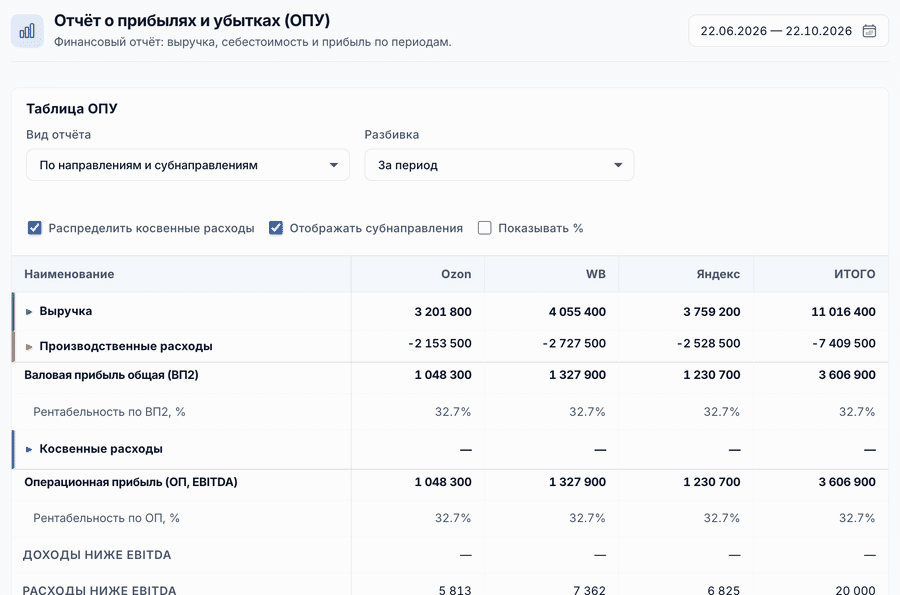The height and width of the screenshot is (595, 900).
Task: Click the bar chart report icon
Action: click(27, 31)
